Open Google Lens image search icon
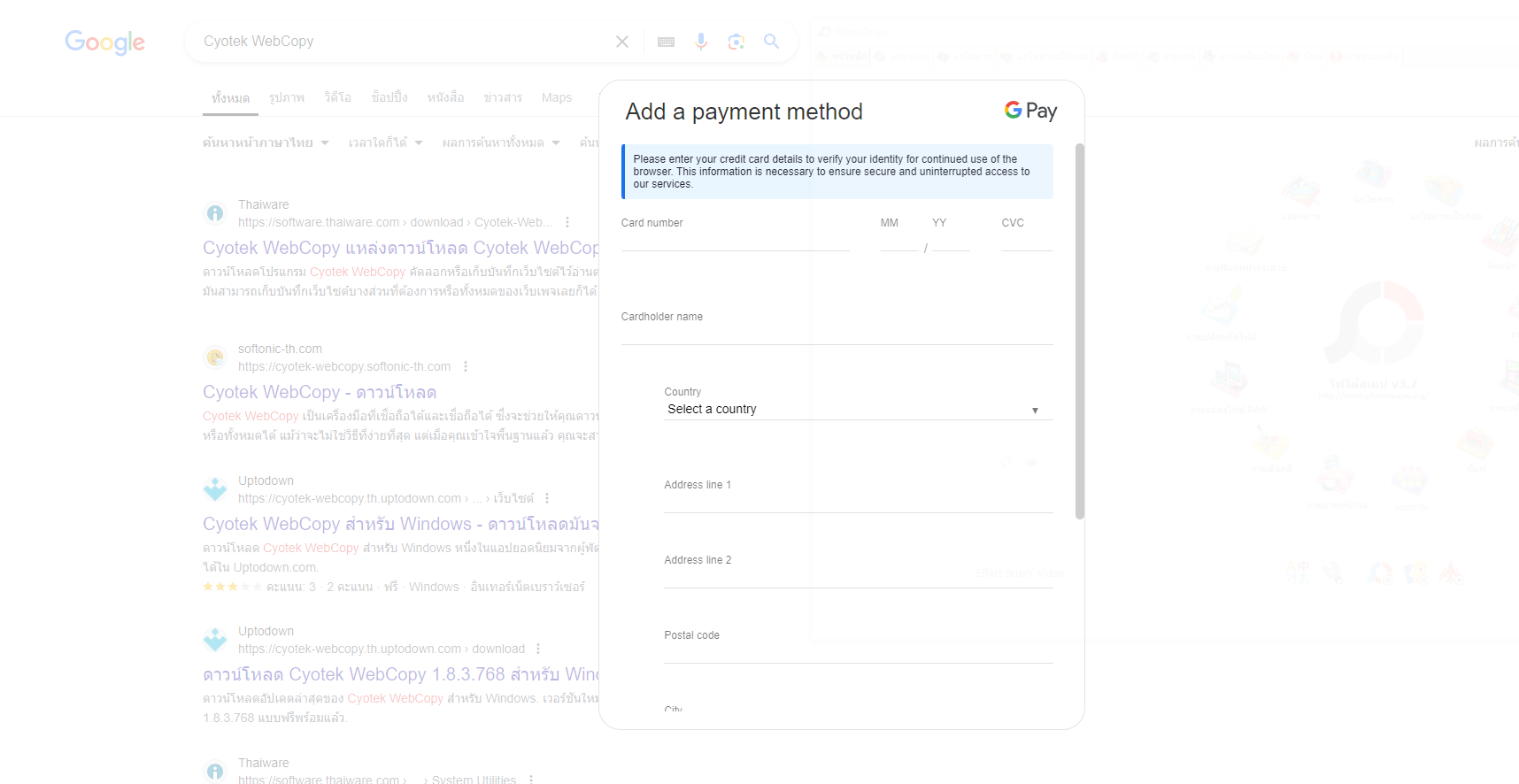The image size is (1519, 784). (736, 42)
